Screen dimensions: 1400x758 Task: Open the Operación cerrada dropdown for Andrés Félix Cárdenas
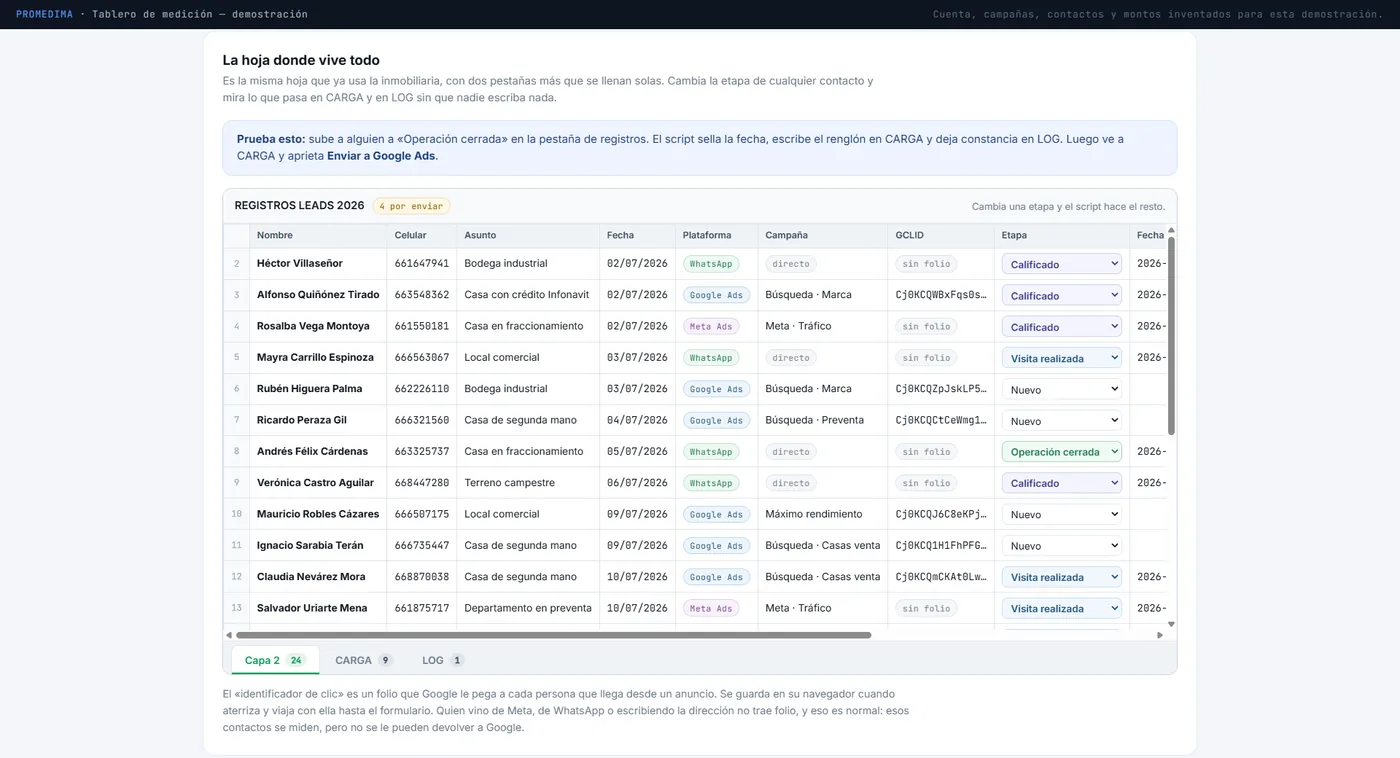(1061, 451)
